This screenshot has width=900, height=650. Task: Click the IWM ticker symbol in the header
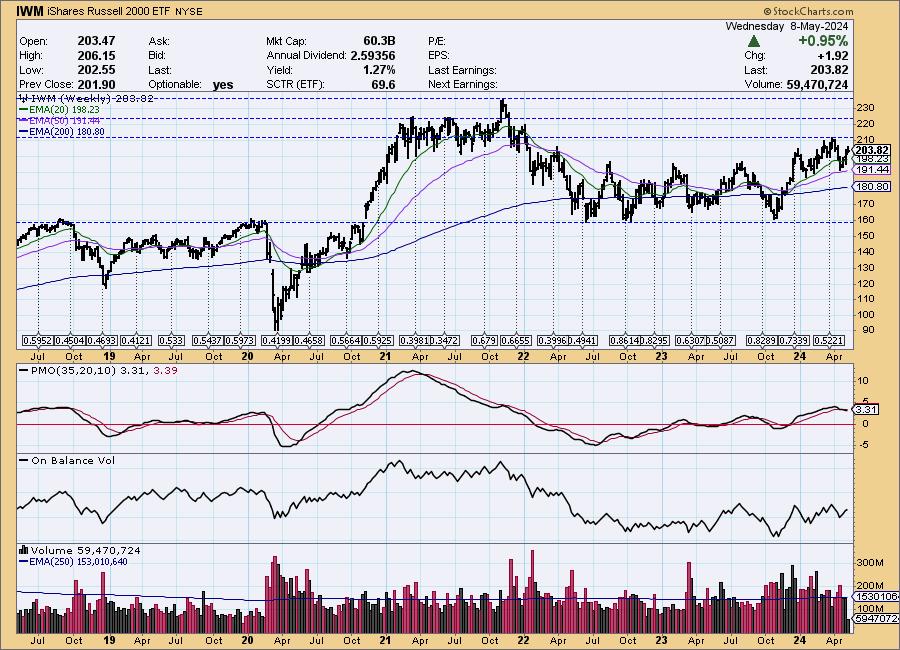pos(30,11)
